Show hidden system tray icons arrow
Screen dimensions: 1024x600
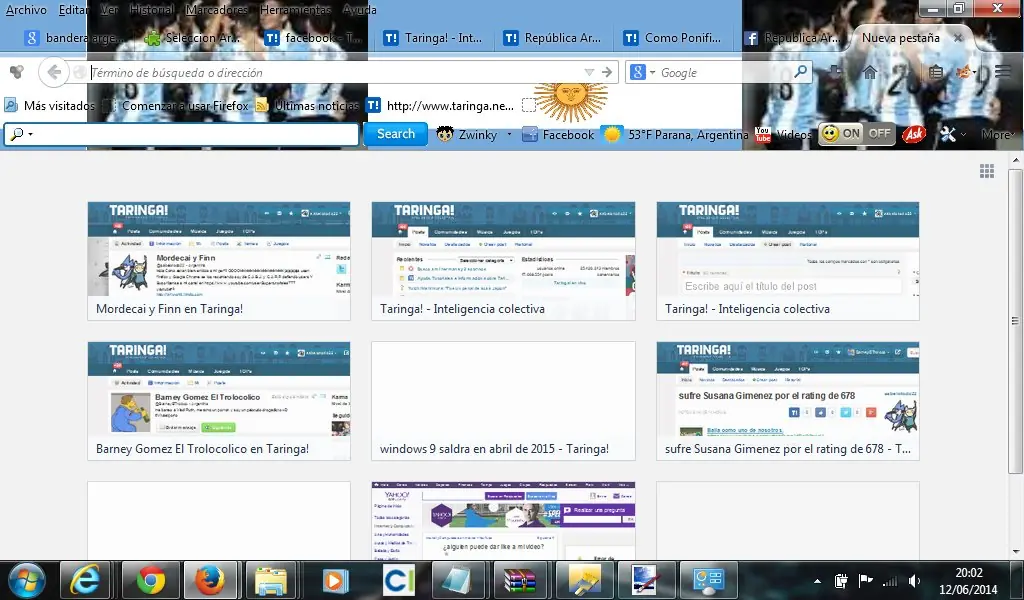click(x=817, y=581)
